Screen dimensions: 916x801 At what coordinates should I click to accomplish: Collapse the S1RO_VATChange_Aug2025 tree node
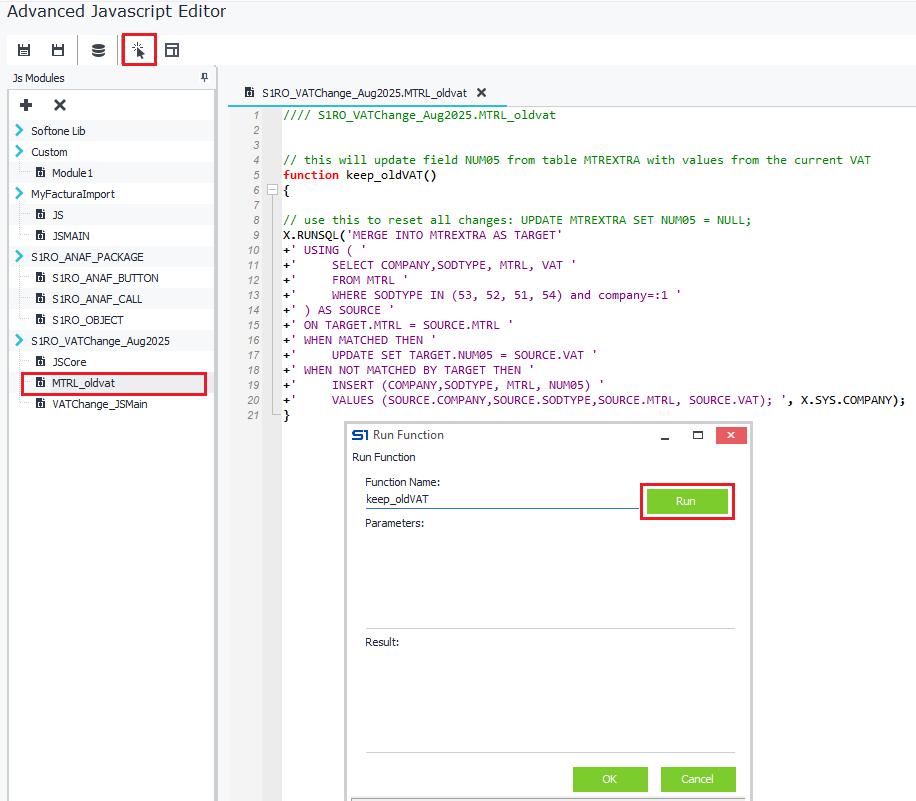click(19, 341)
